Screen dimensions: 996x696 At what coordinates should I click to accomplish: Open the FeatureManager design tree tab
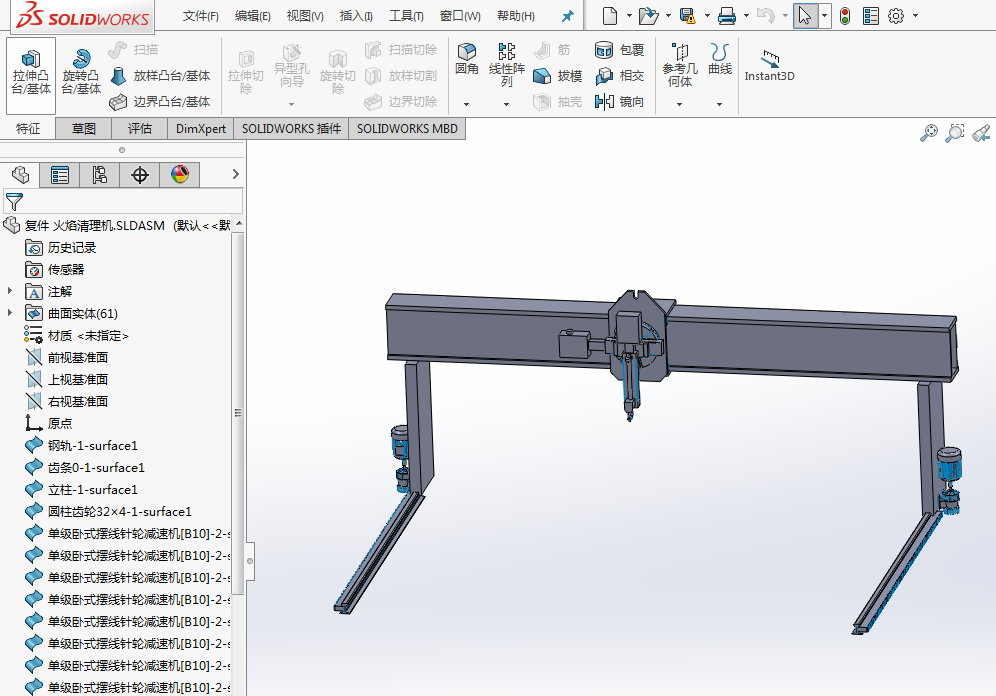(x=20, y=175)
